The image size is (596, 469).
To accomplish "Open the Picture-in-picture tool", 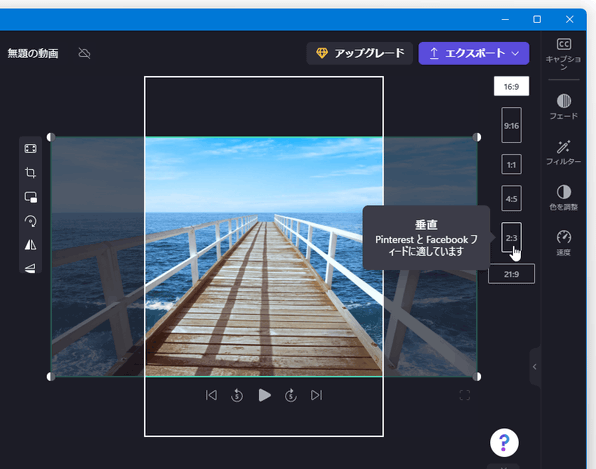I will 30,197.
